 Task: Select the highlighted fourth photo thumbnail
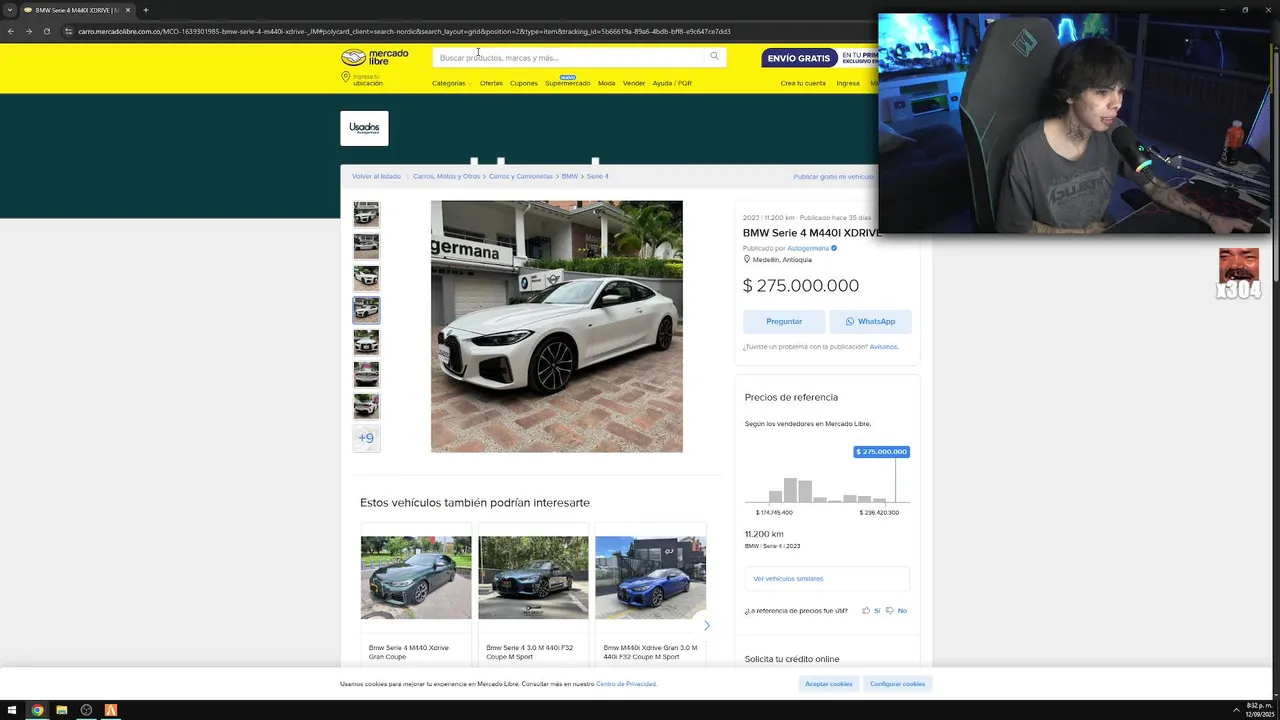coord(366,310)
